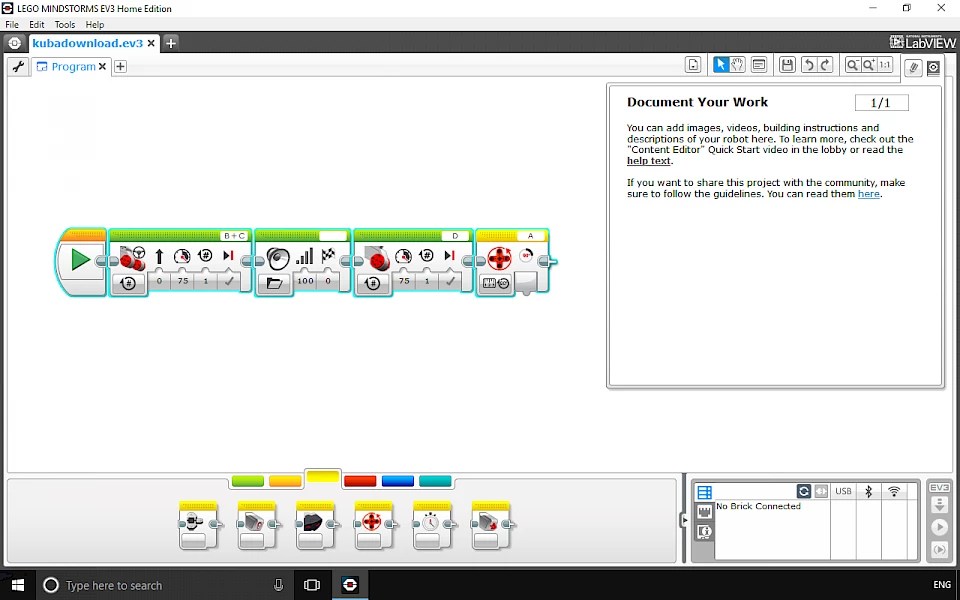The height and width of the screenshot is (600, 960).
Task: Pick the Touch Sensor block from palette
Action: click(492, 525)
